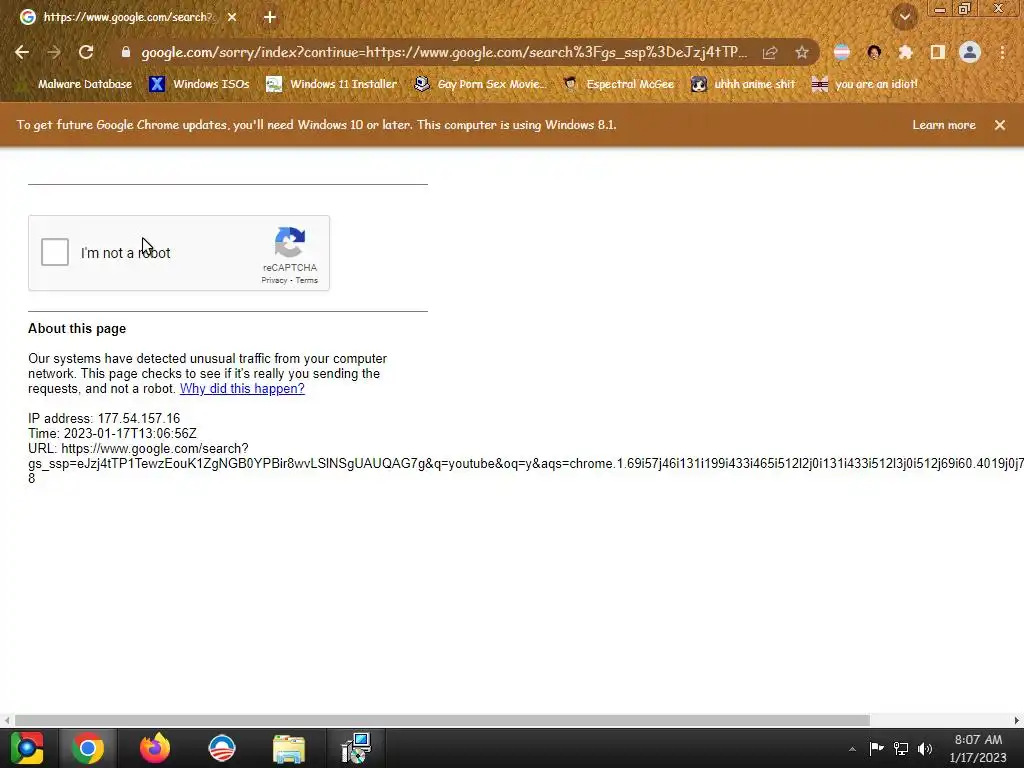This screenshot has height=768, width=1024.
Task: Close the Google search tab
Action: pyautogui.click(x=232, y=18)
